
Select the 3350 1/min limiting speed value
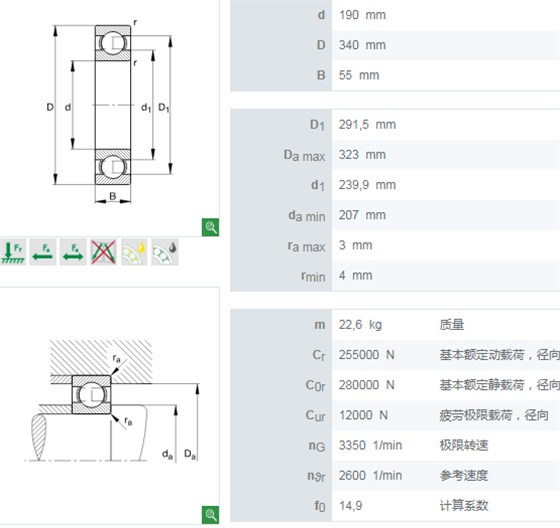click(370, 445)
